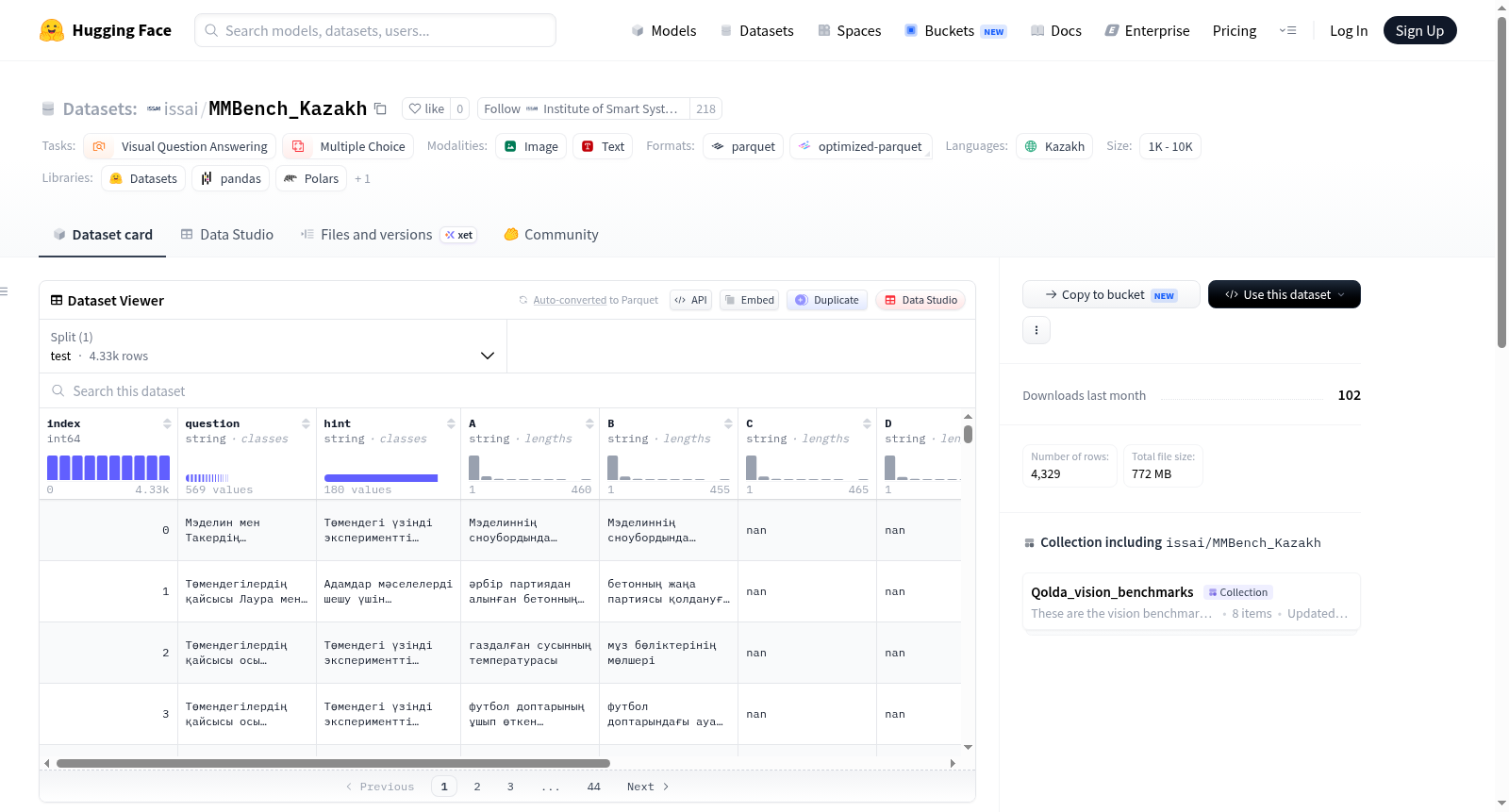Open the Pricing page link
The width and height of the screenshot is (1509, 812).
tap(1235, 30)
